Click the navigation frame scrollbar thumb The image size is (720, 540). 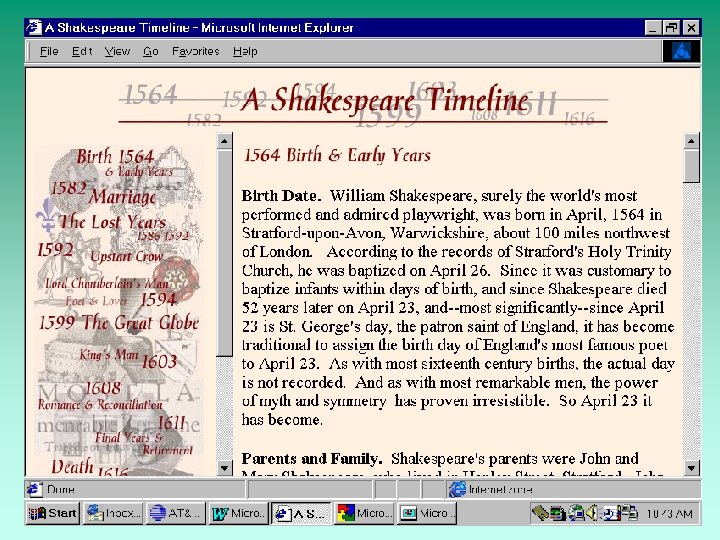coord(224,252)
